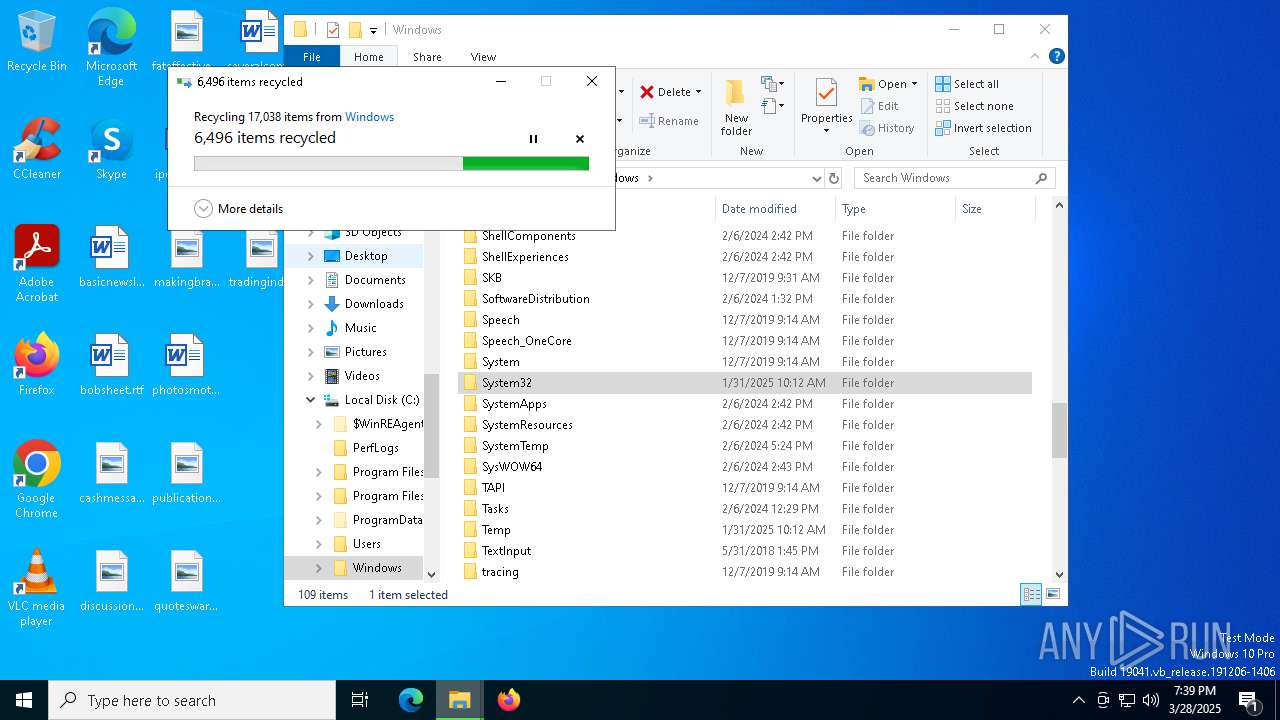1280x720 pixels.
Task: Expand More details in recycle dialog
Action: [x=239, y=209]
